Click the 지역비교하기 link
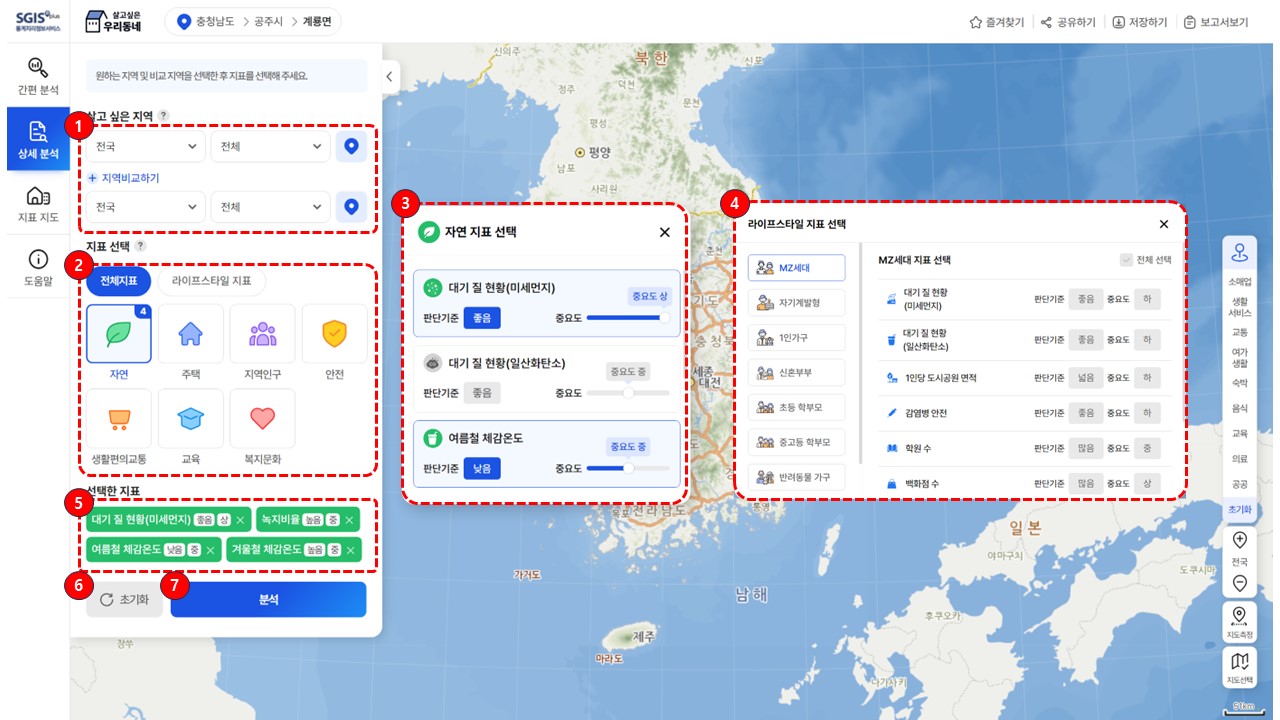This screenshot has width=1280, height=720. (x=123, y=178)
